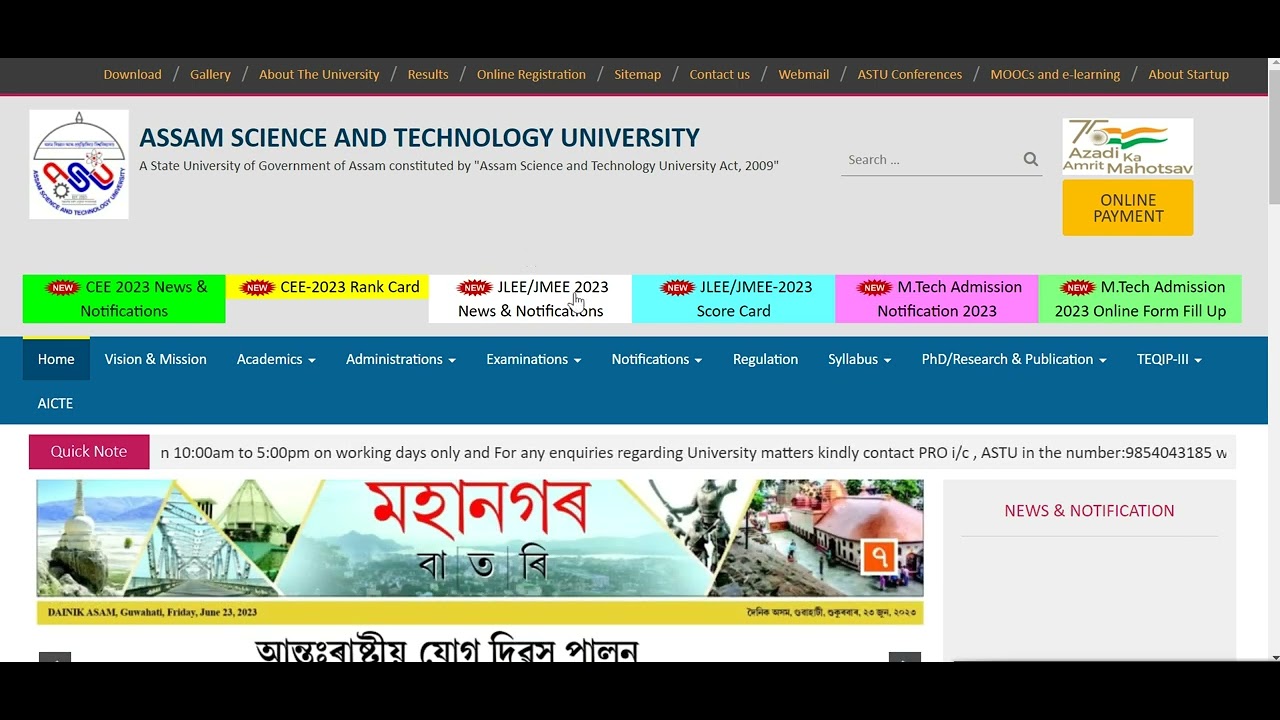Expand the TEQIP-III dropdown menu
Screen dimensions: 1280x720
click(x=1169, y=359)
